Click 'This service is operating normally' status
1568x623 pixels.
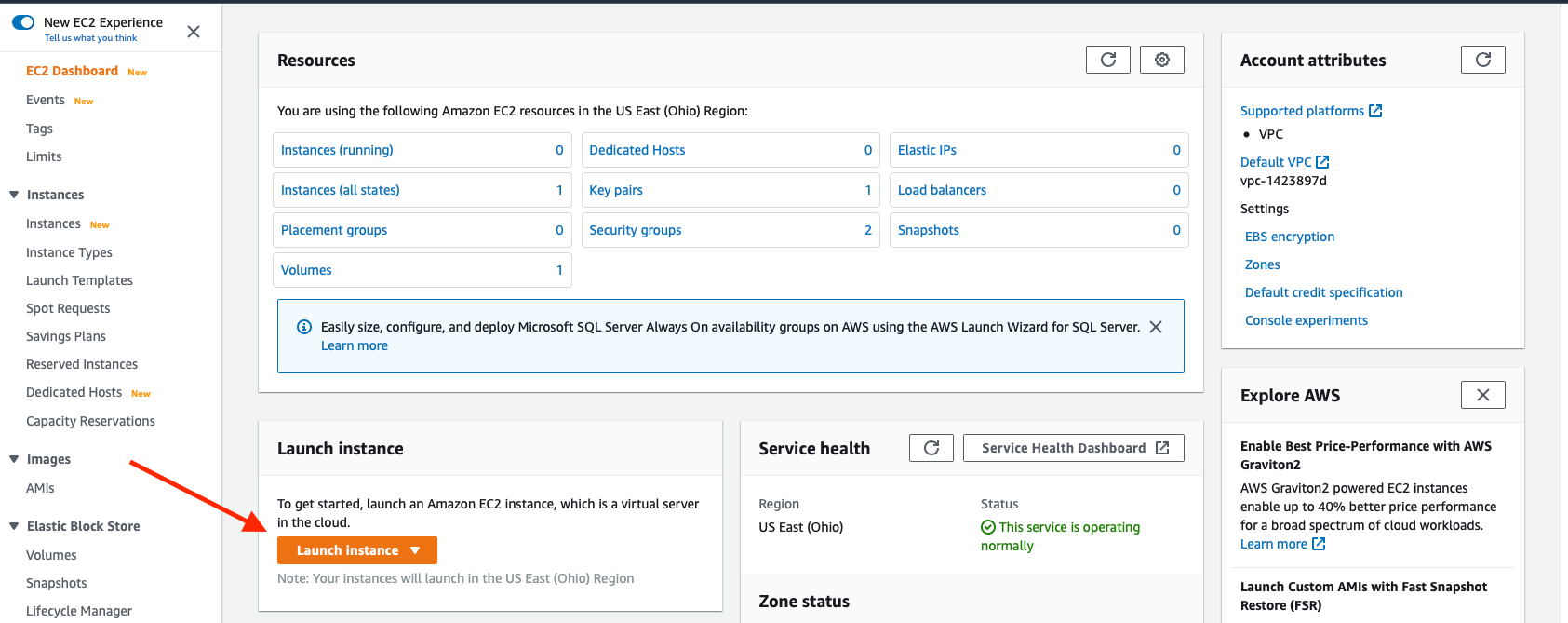(x=1061, y=536)
